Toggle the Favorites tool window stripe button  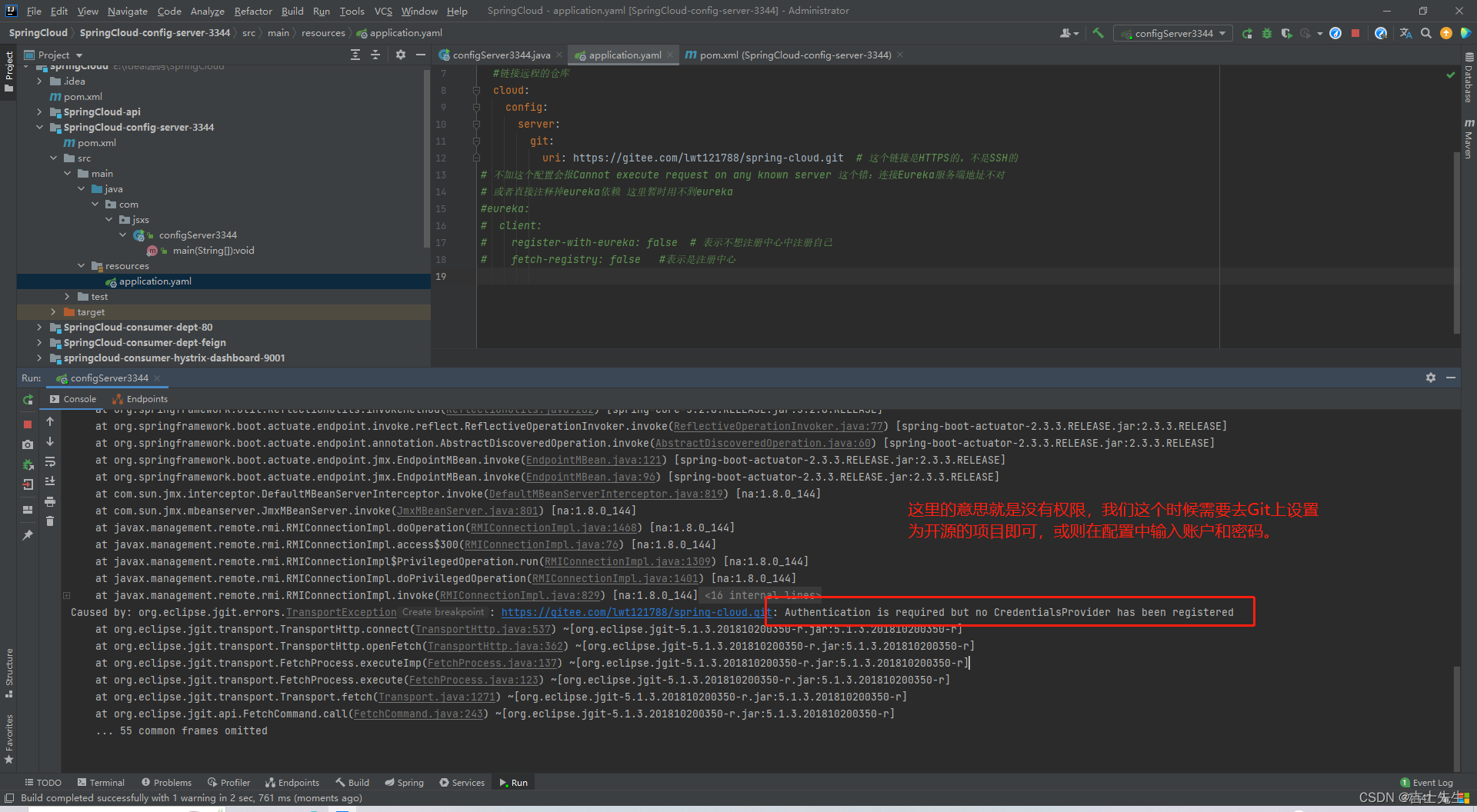(x=8, y=738)
